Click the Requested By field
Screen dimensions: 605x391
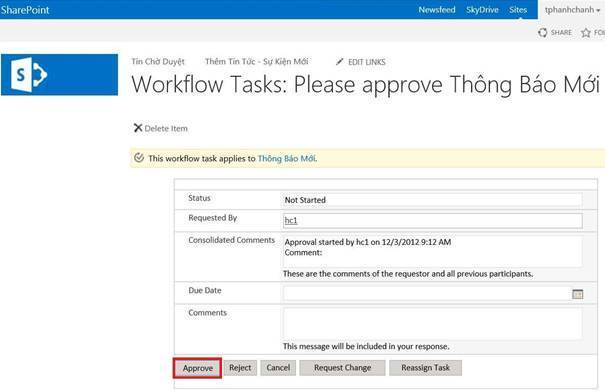(x=433, y=221)
